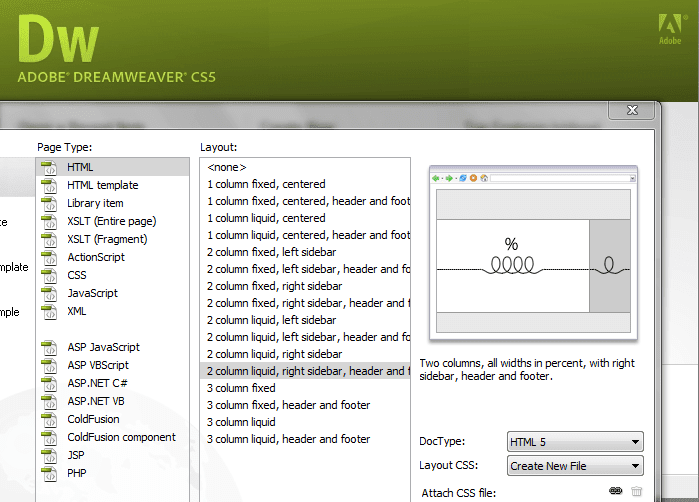
Task: Click the Library item file icon
Action: (49, 203)
